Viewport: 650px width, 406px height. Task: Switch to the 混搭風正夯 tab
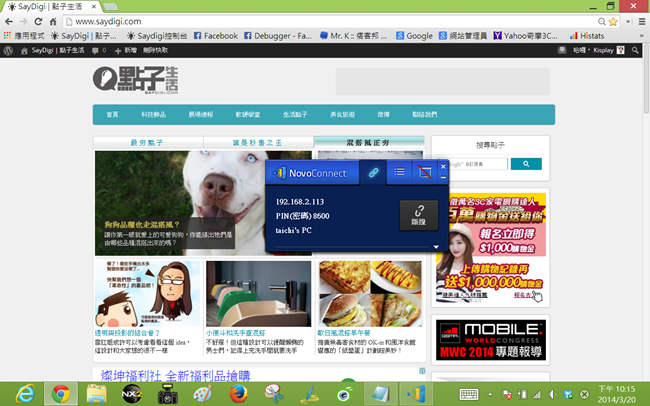(369, 142)
